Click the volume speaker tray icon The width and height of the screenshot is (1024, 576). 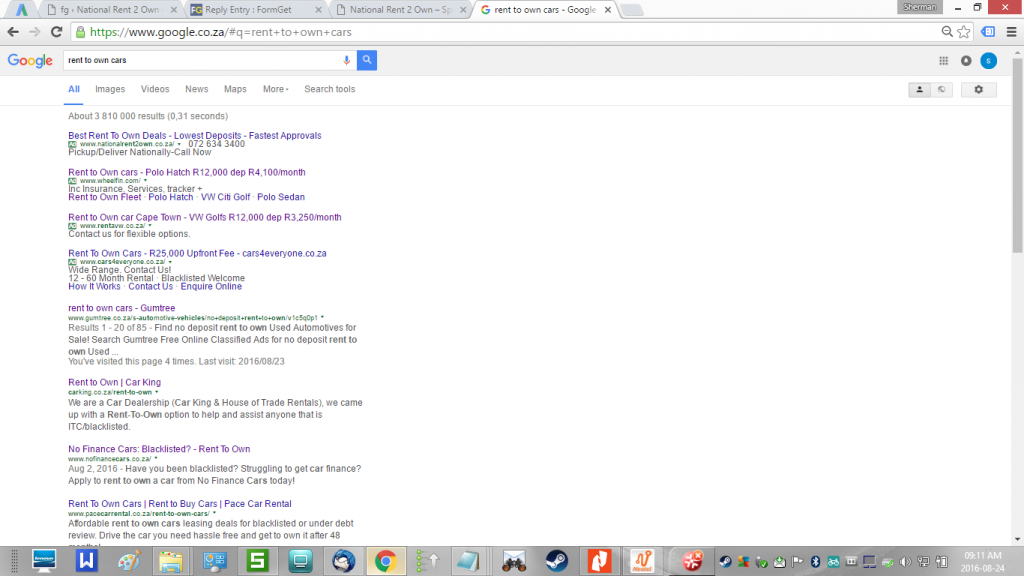(x=905, y=562)
